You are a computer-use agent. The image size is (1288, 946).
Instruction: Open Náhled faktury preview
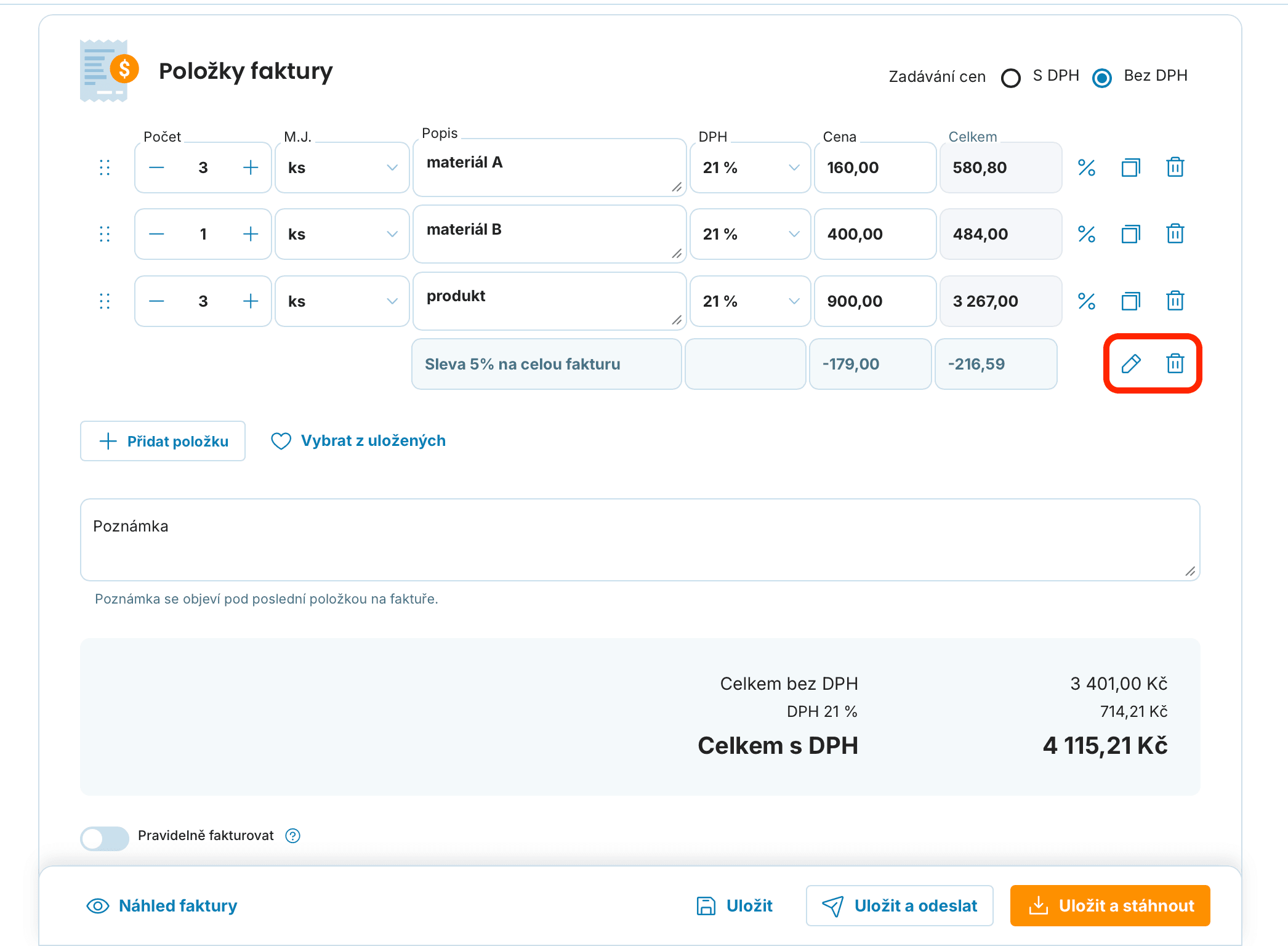(x=162, y=906)
